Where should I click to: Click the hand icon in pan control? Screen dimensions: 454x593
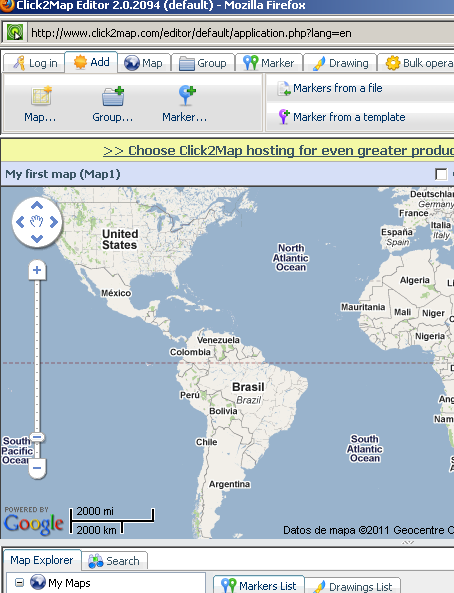pos(37,222)
